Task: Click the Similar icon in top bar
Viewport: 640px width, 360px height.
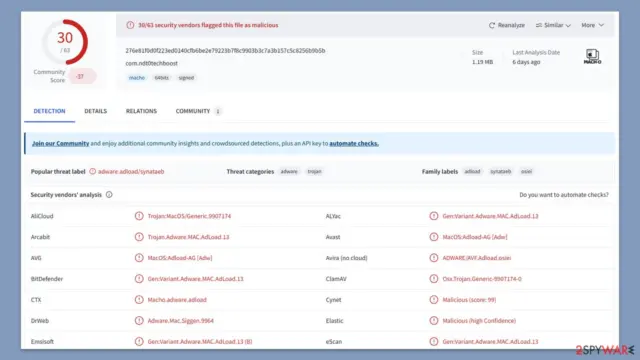Action: 539,25
